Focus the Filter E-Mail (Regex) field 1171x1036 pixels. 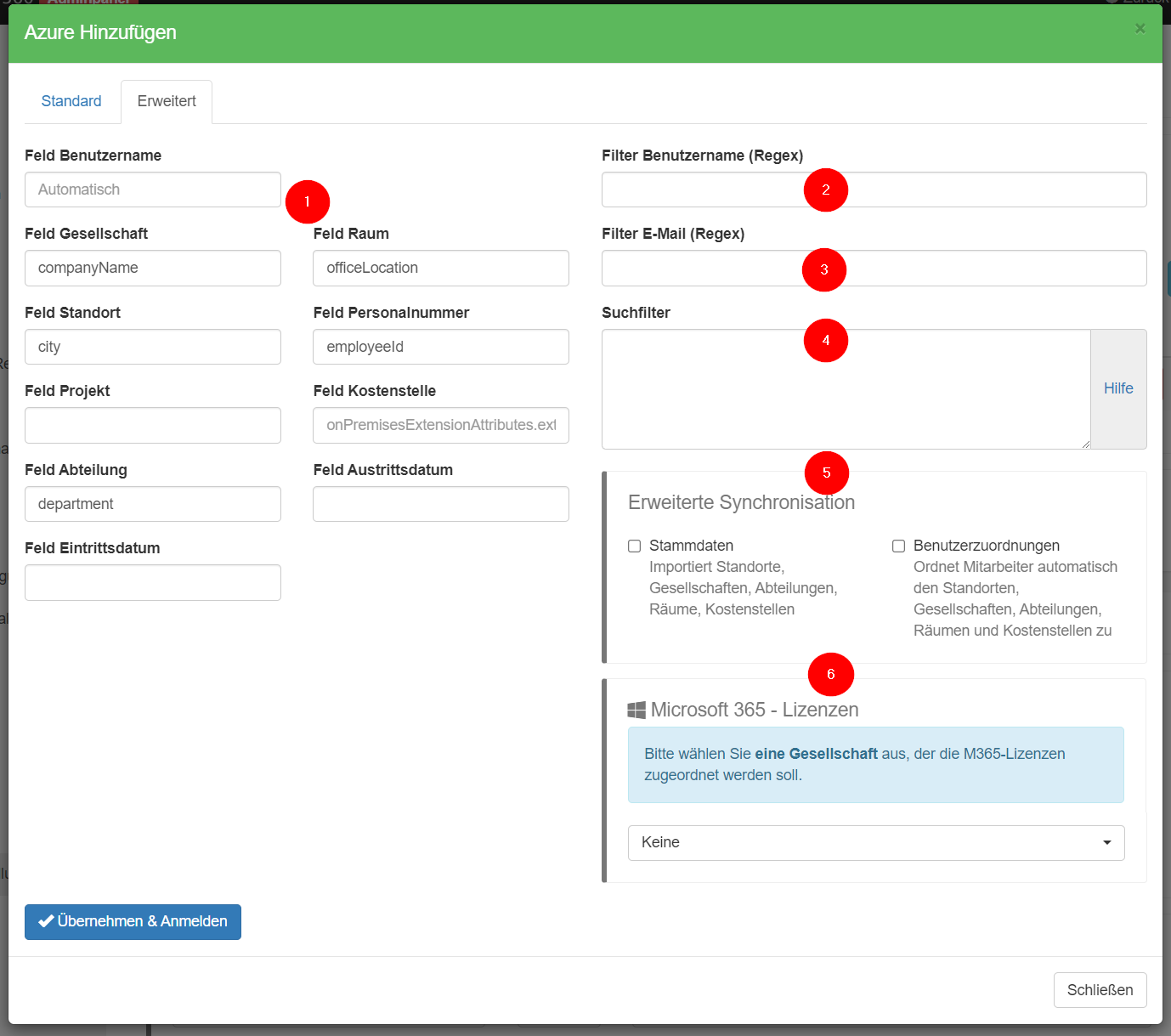[874, 268]
